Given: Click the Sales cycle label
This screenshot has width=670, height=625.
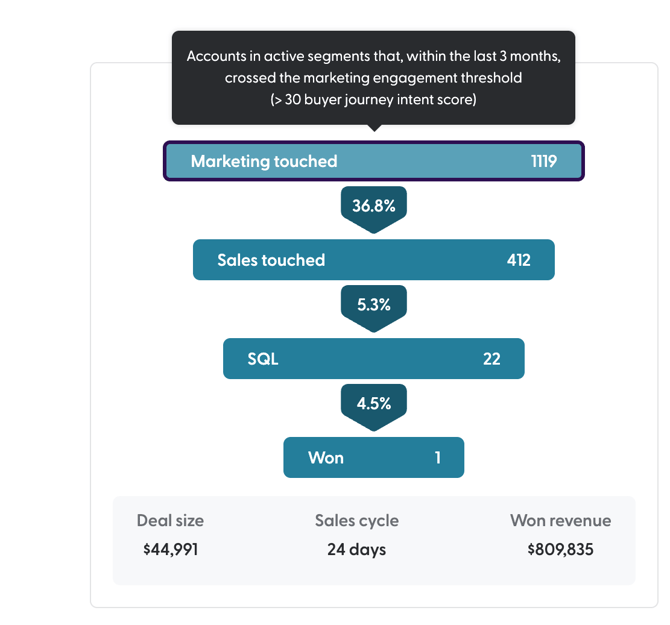Looking at the screenshot, I should coord(356,520).
